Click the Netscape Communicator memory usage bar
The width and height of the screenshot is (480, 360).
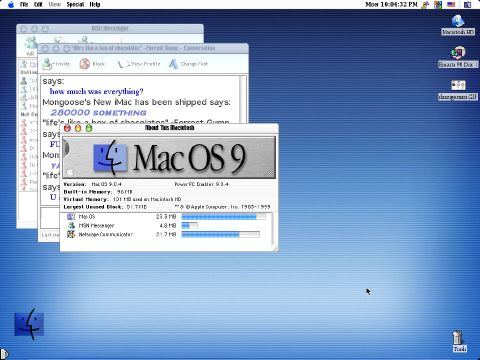point(220,235)
